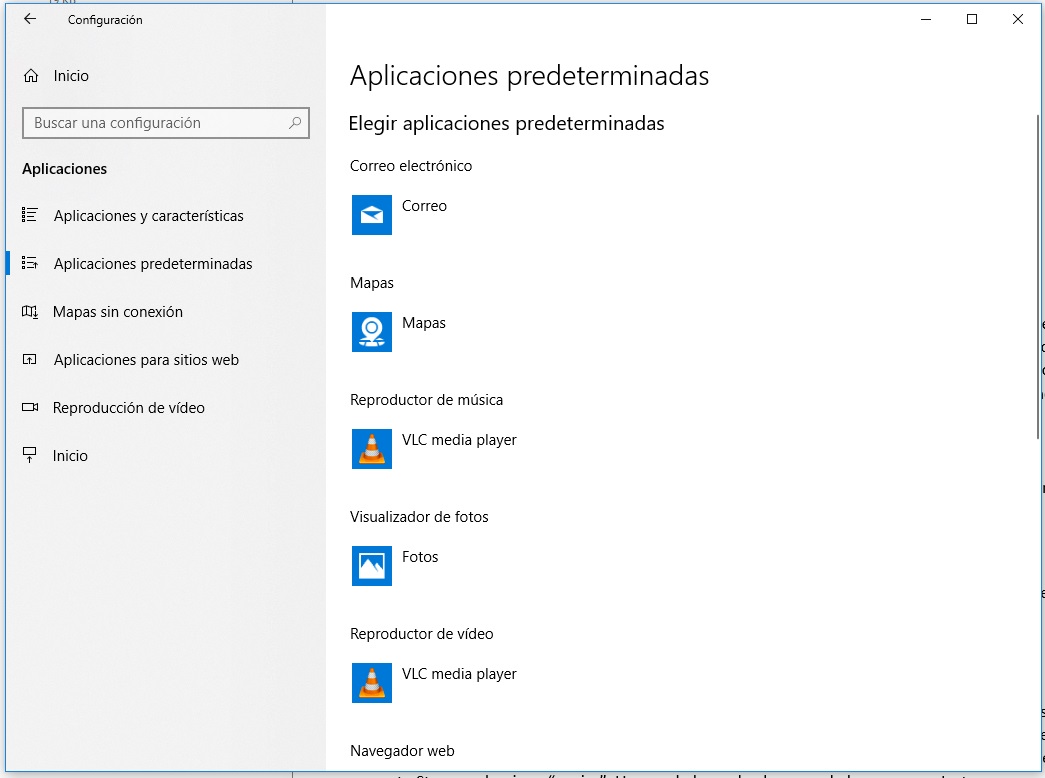Screen dimensions: 1045x778
Task: Click the Mapas sin conexión map icon
Action: coord(30,312)
